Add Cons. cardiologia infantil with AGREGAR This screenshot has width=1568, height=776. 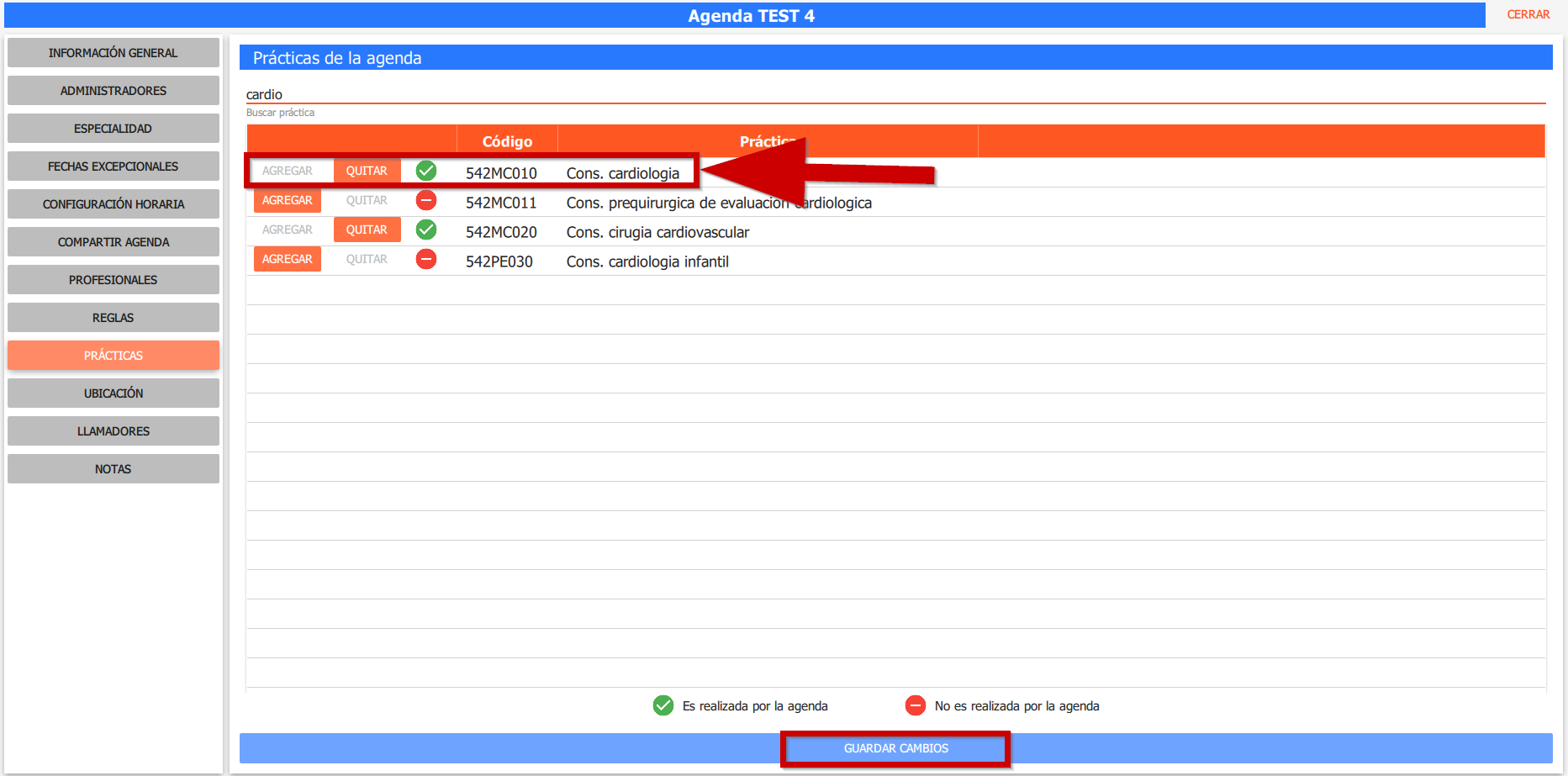(287, 259)
